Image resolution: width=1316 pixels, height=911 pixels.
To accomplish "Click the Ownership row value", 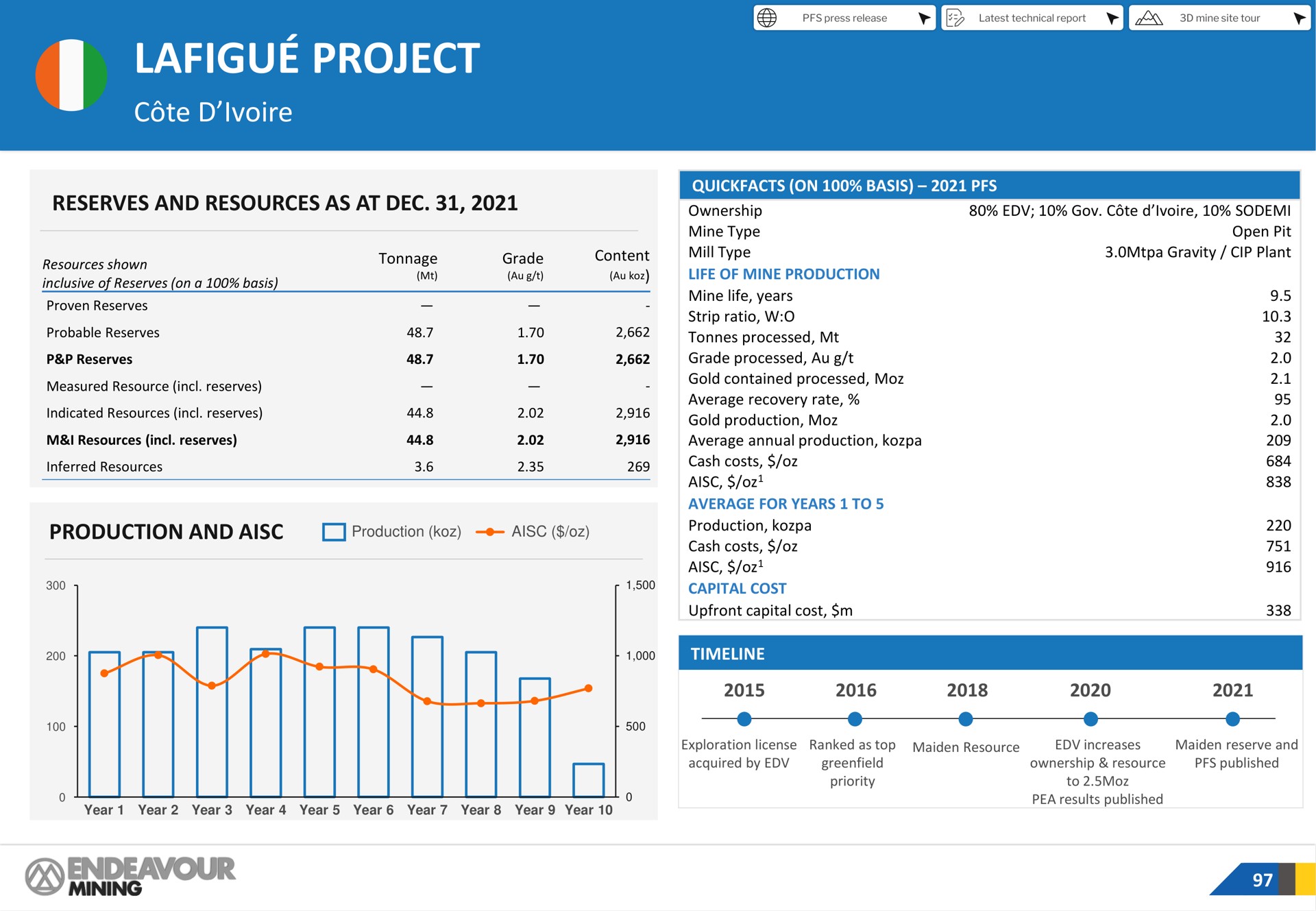I will pyautogui.click(x=1130, y=210).
